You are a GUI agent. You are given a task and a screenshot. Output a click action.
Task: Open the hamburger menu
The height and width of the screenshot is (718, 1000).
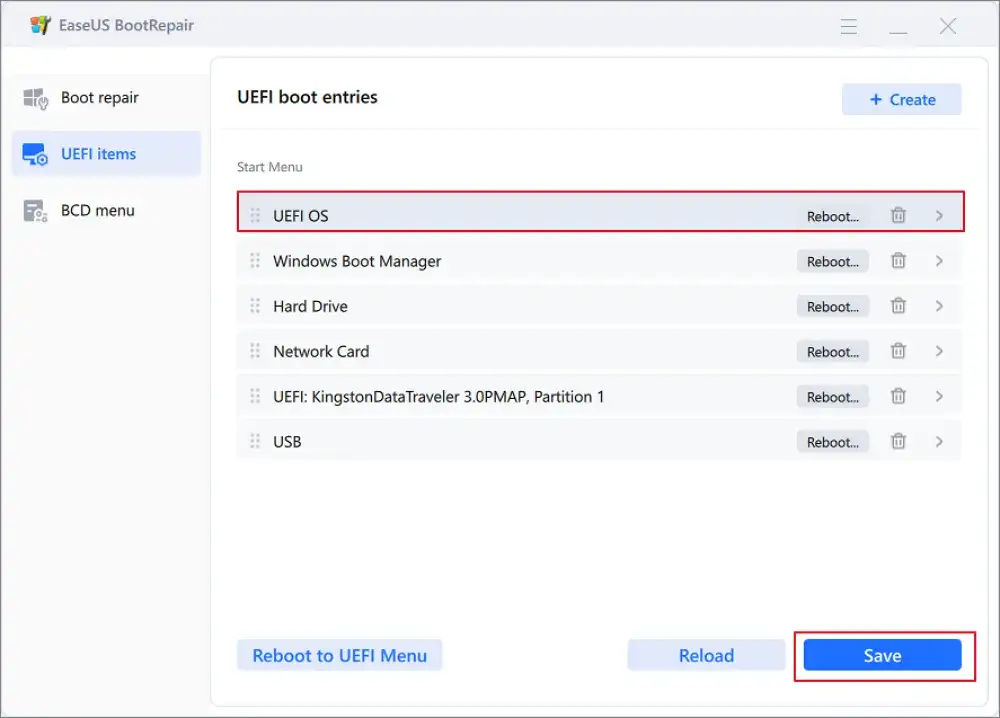click(848, 26)
